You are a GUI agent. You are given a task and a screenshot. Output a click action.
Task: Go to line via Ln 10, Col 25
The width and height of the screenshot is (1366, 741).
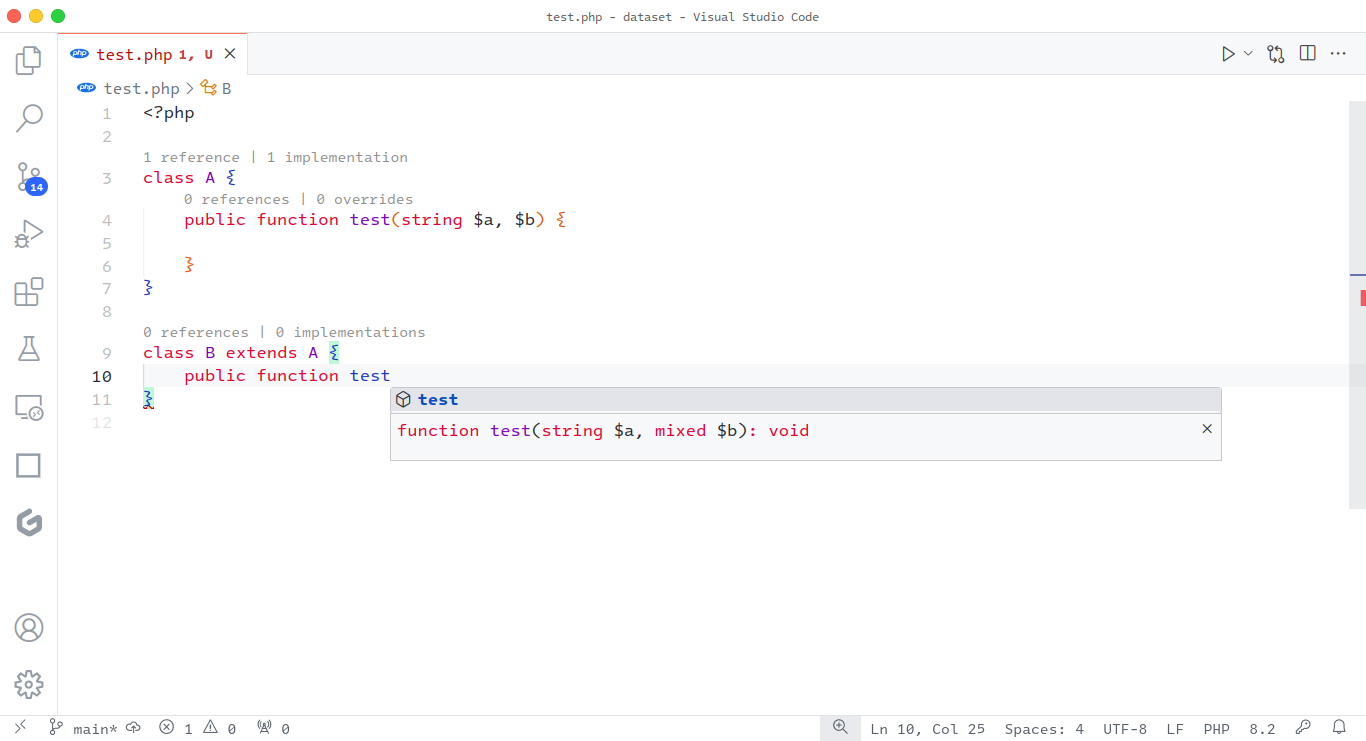pyautogui.click(x=928, y=729)
